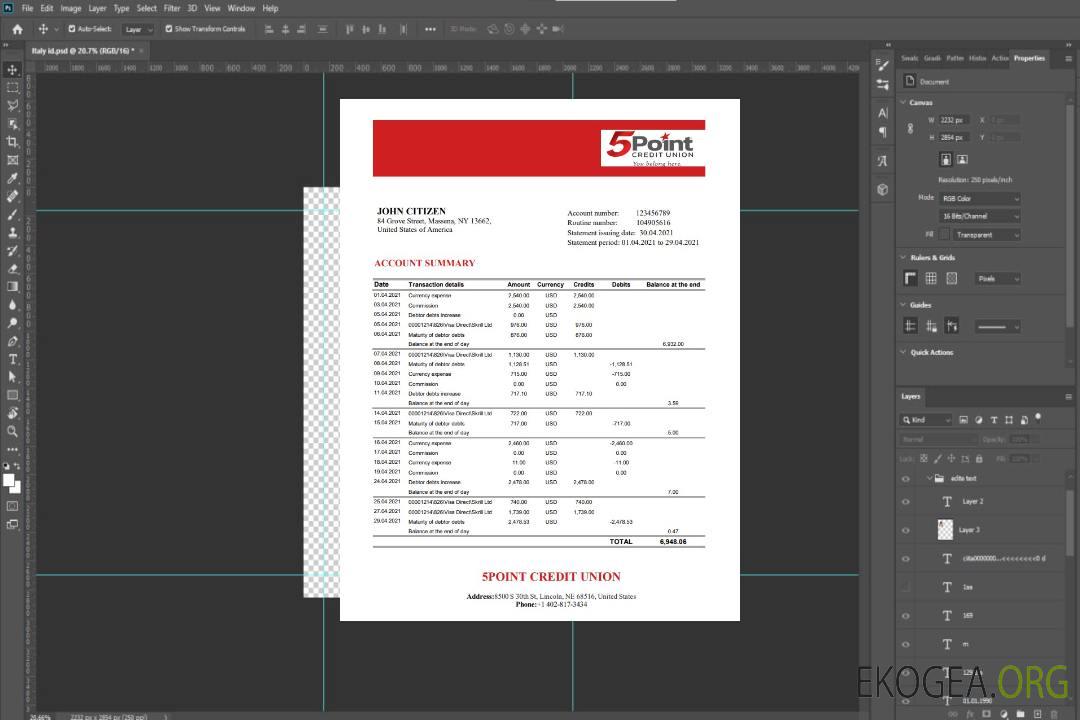This screenshot has width=1080, height=720.
Task: Collapse the Canvas section
Action: [903, 103]
